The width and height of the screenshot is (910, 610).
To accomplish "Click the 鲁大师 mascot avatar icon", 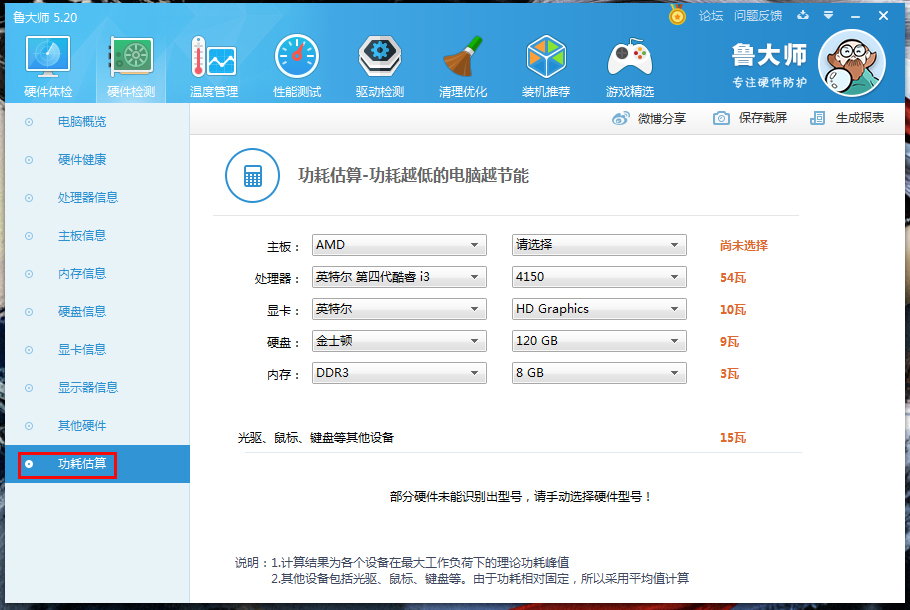I will coord(851,62).
